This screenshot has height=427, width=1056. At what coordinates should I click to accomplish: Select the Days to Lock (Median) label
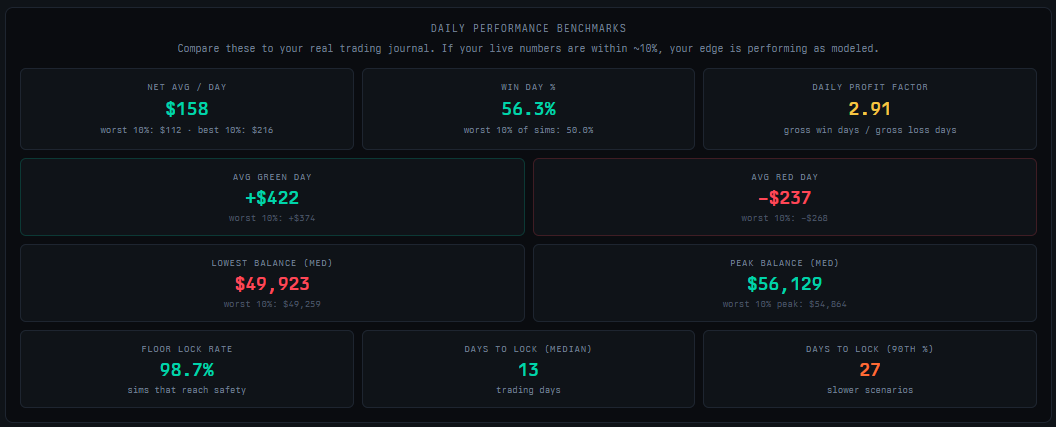528,349
